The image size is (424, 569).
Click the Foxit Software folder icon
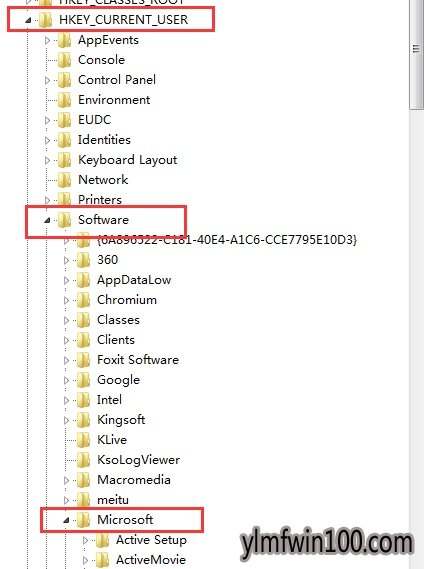pyautogui.click(x=83, y=360)
